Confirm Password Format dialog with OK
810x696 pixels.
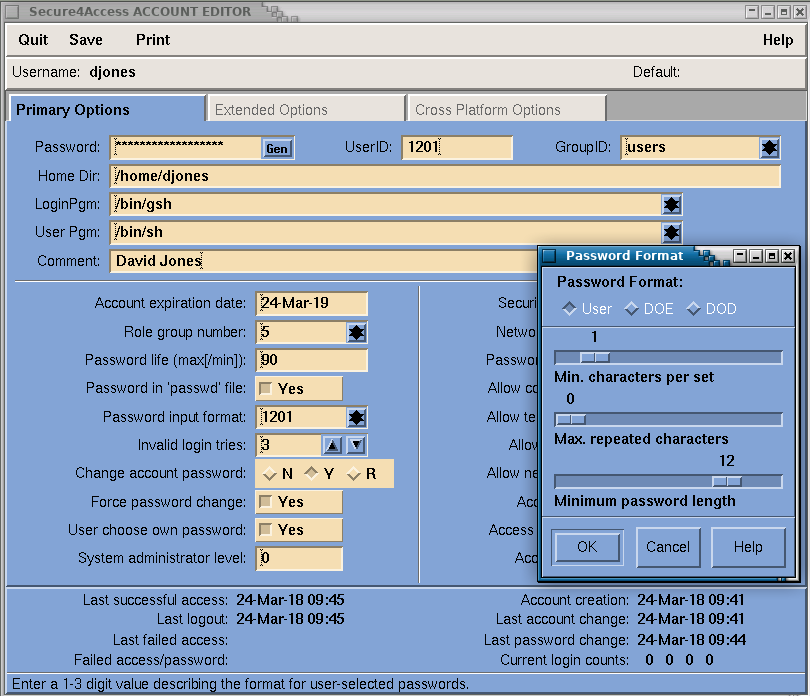click(x=587, y=547)
